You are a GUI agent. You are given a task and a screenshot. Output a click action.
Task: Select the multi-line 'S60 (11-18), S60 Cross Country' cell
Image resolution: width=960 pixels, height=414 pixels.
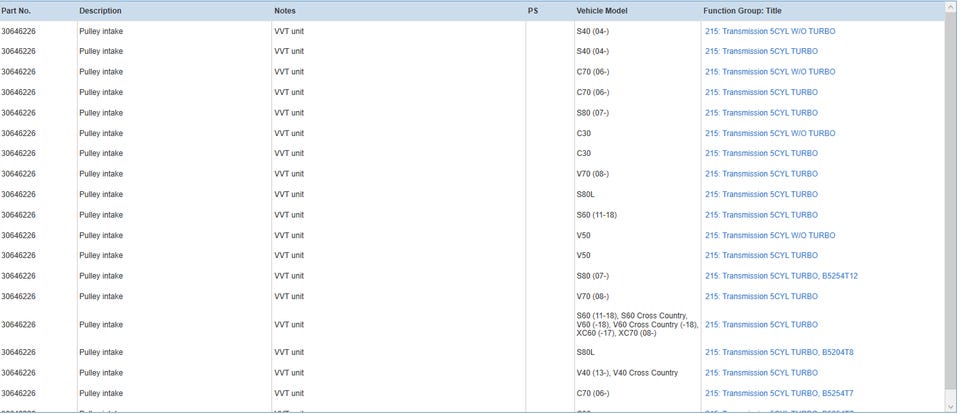click(x=637, y=325)
